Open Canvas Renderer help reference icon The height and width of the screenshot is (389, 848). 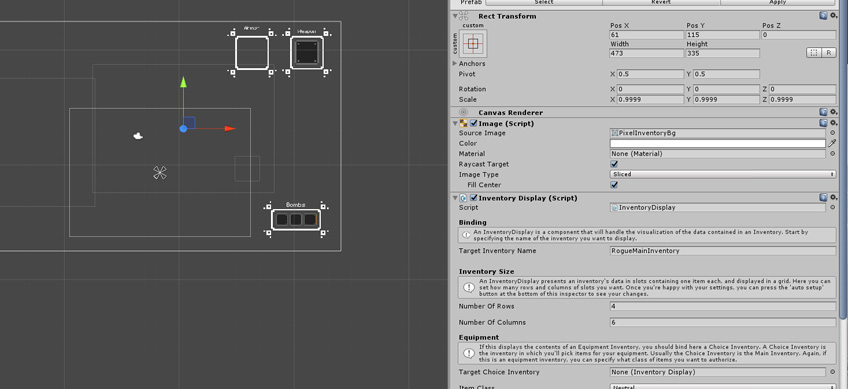tap(823, 113)
